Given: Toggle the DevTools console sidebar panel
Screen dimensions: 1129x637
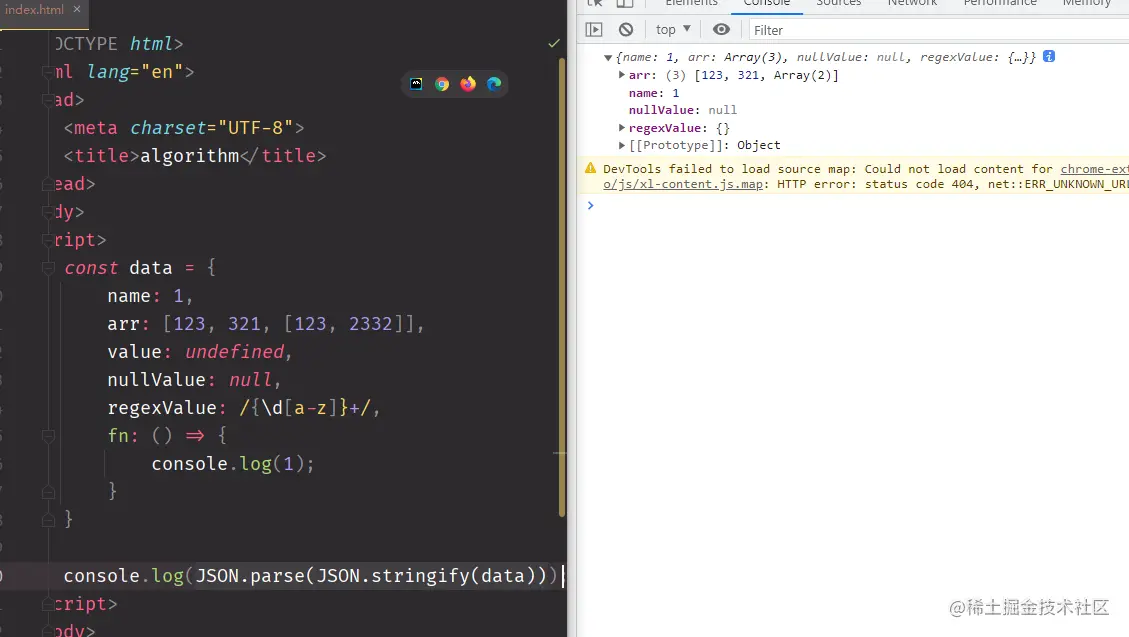Looking at the screenshot, I should pyautogui.click(x=594, y=30).
